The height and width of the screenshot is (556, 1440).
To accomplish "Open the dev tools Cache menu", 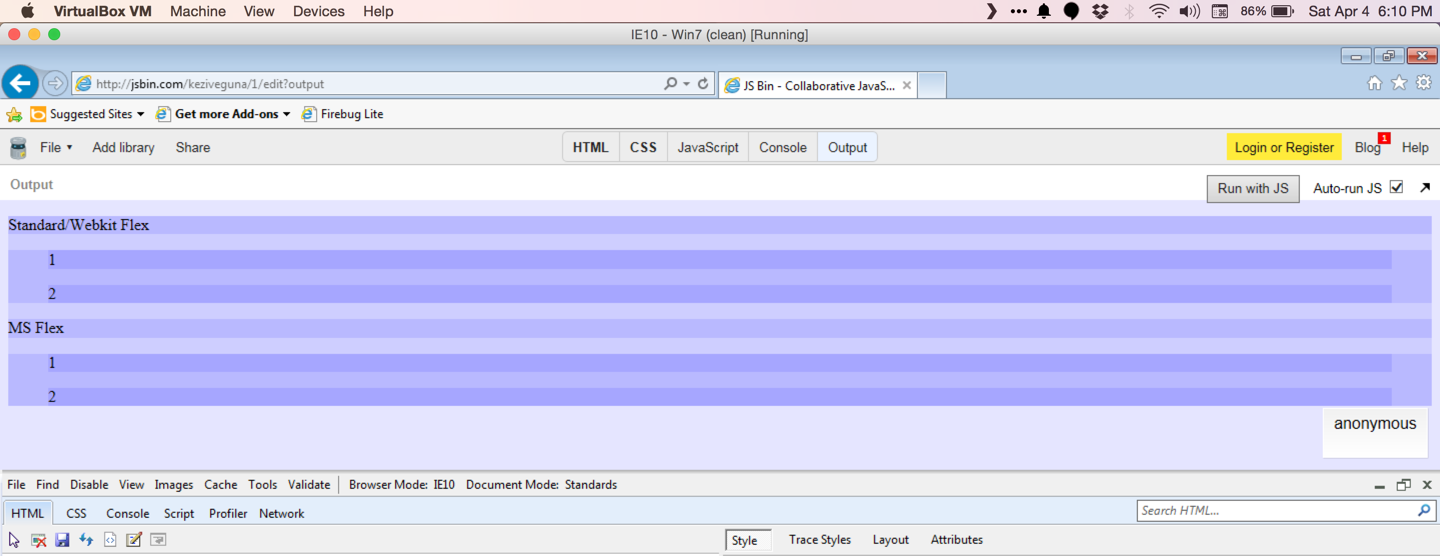I will 221,485.
